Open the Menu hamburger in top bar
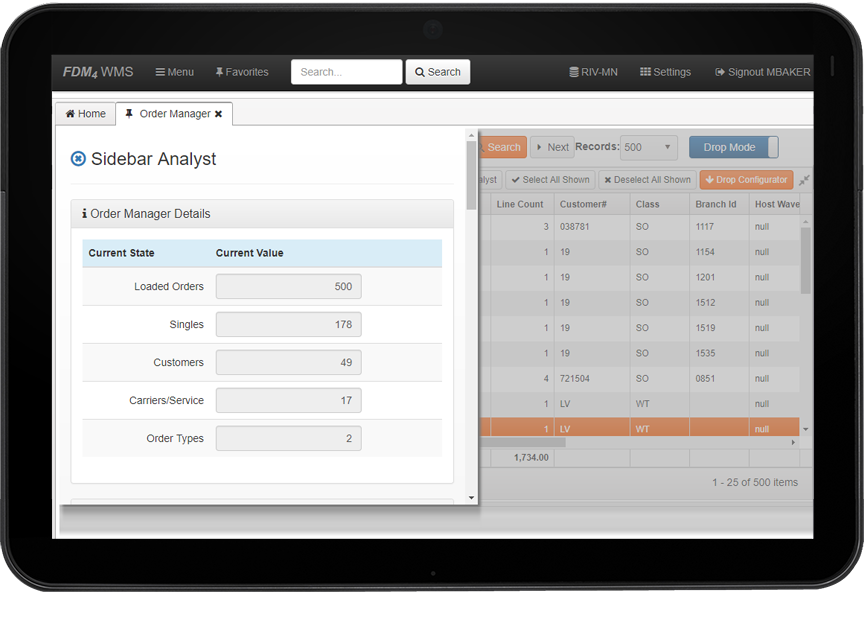This screenshot has width=864, height=639. click(175, 72)
